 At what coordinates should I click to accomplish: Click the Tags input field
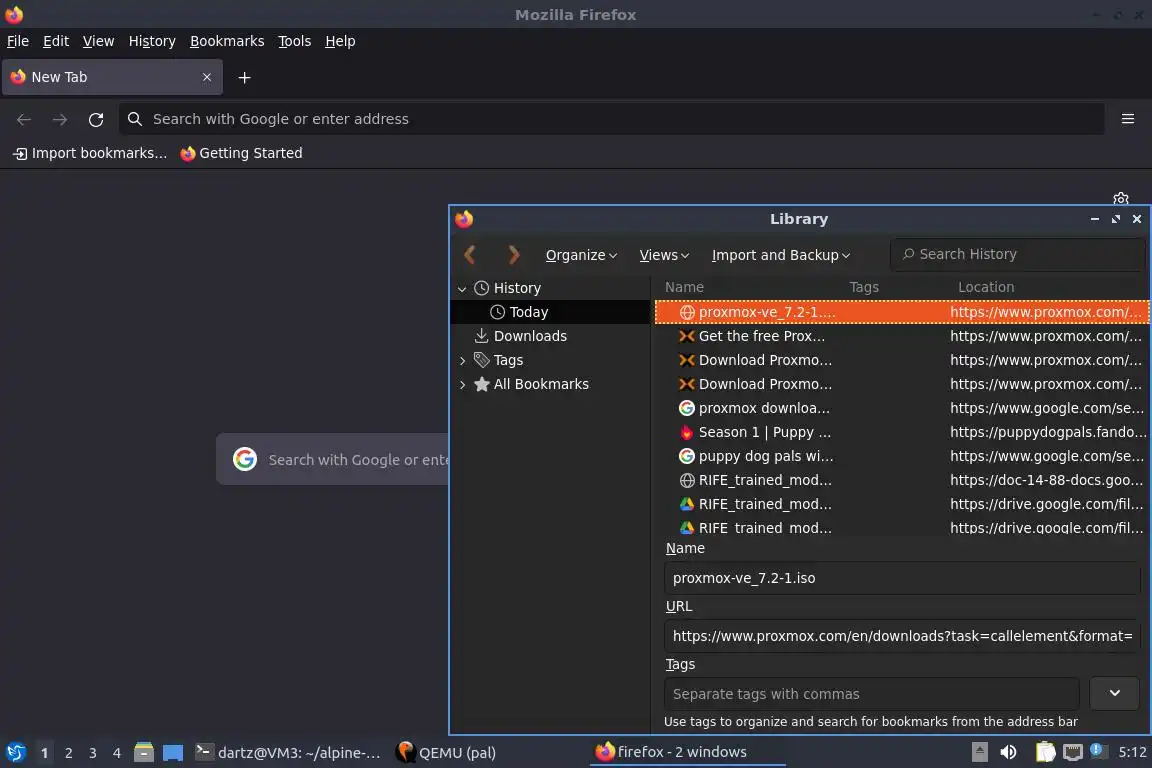(x=871, y=695)
